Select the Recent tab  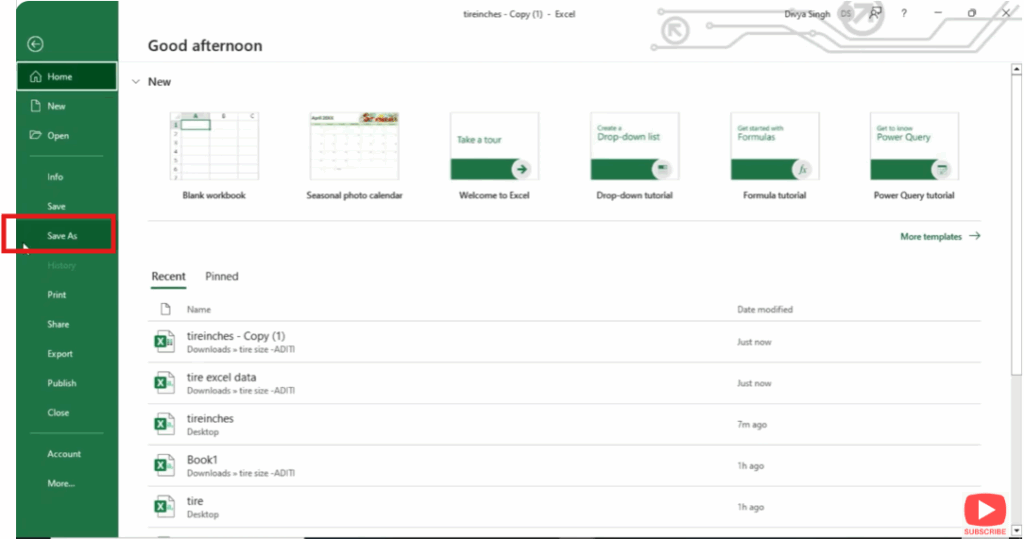pos(168,276)
